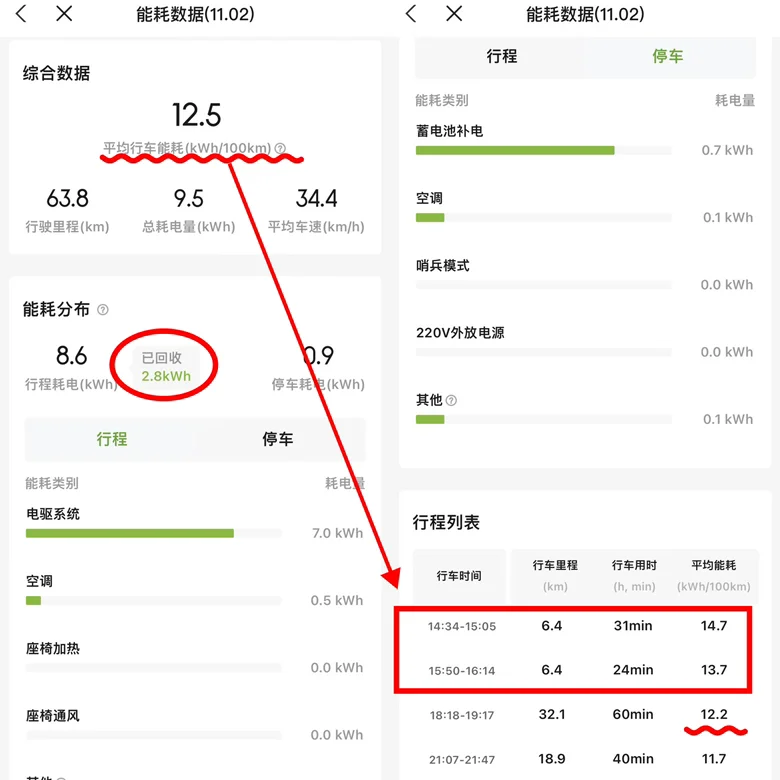Switch to the 行程 tab in the right panel
Screen dimensions: 780x780
(x=502, y=56)
